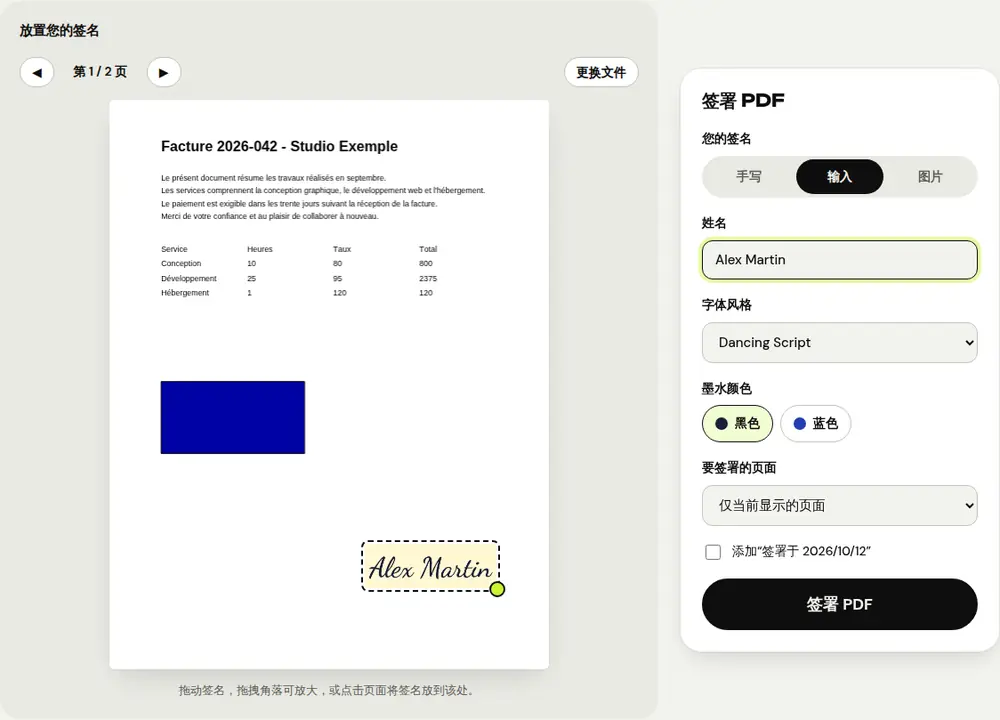Switch to the 手写 signature tab
This screenshot has height=720, width=1000.
pos(749,177)
